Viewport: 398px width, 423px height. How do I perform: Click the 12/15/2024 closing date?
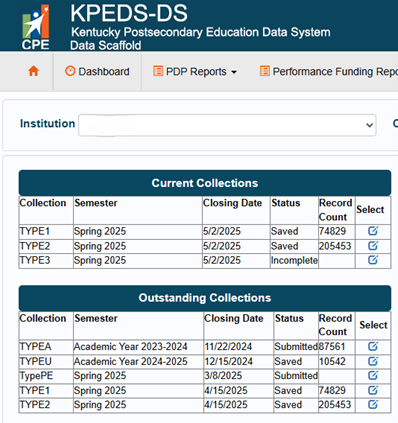tap(229, 361)
